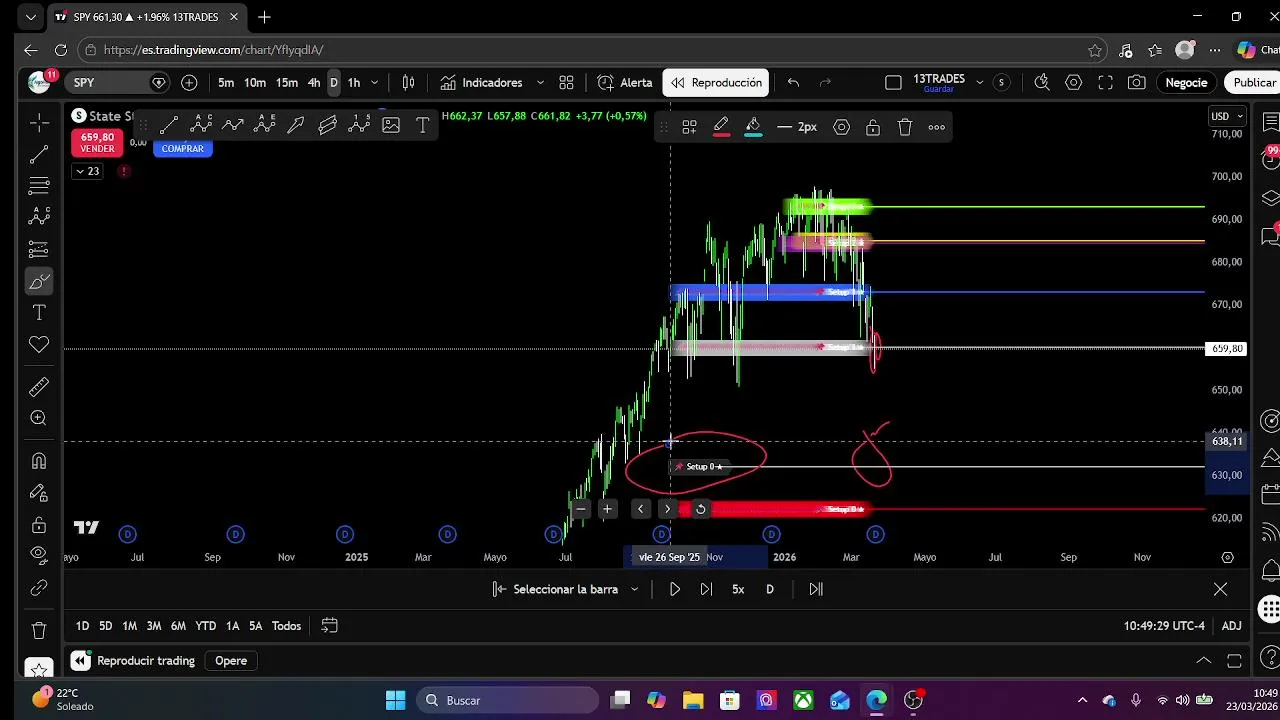Open indicator templates grid icon

[566, 83]
